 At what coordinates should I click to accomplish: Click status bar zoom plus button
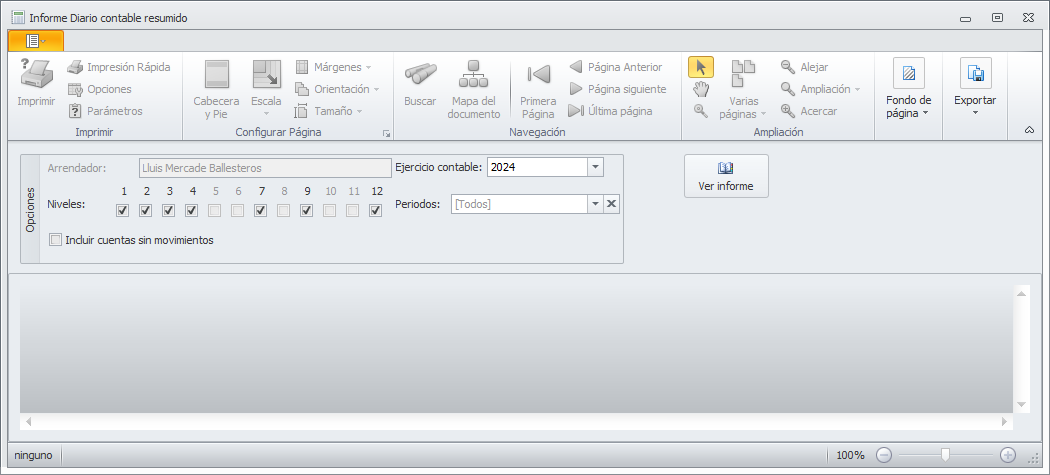pos(1008,456)
